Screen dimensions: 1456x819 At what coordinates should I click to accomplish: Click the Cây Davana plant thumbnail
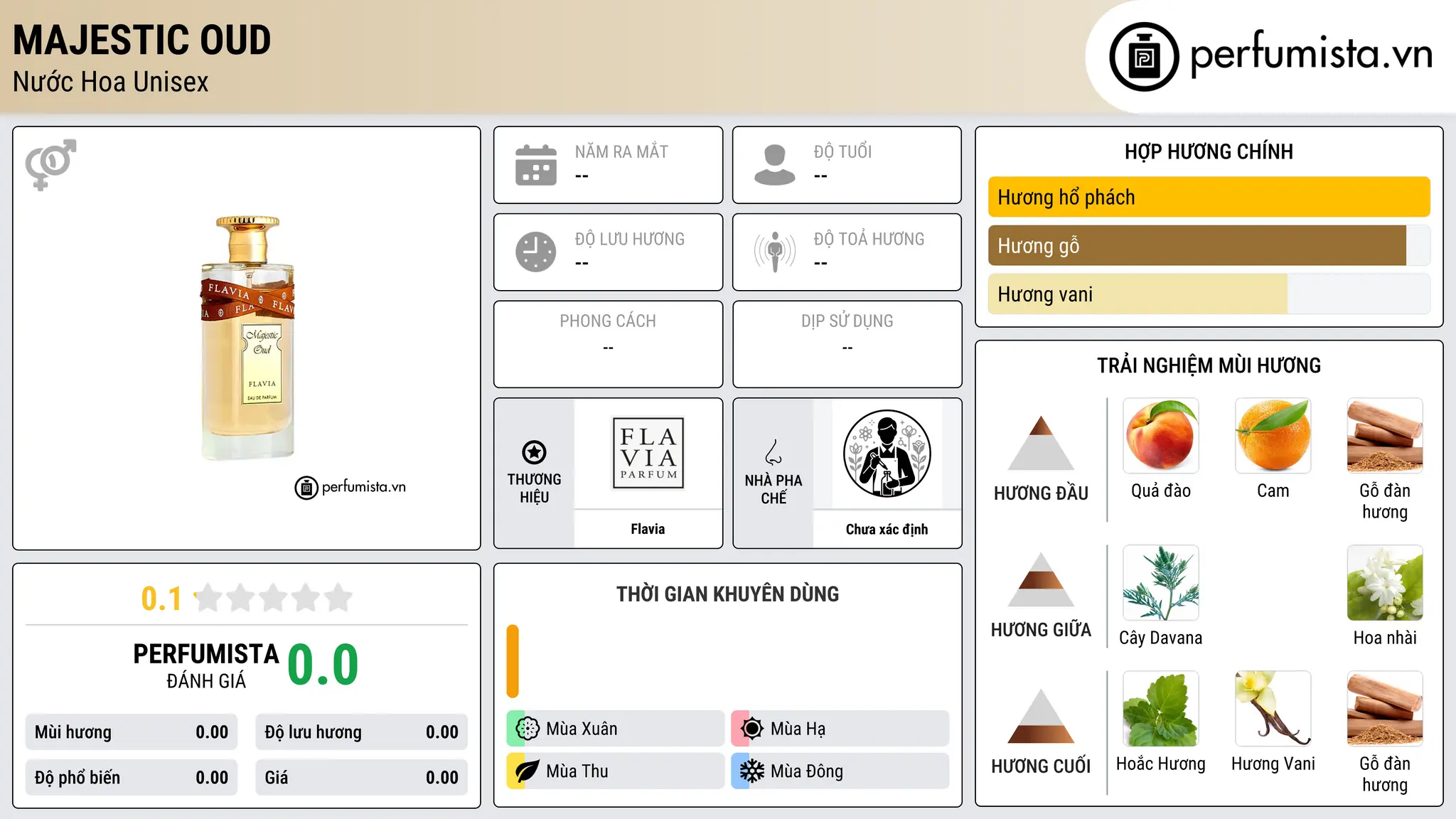coord(1161,583)
